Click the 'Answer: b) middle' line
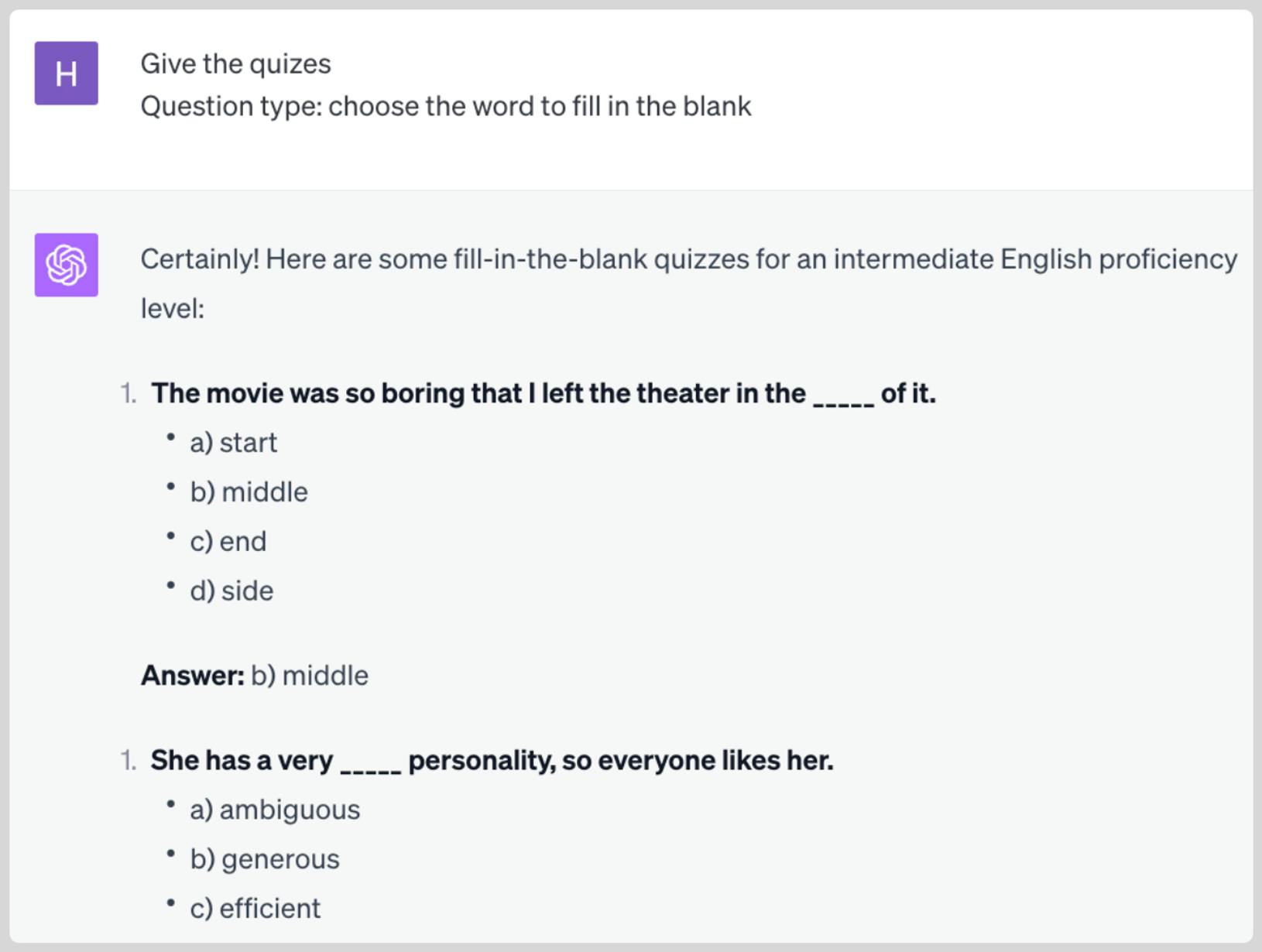1262x952 pixels. tap(255, 676)
